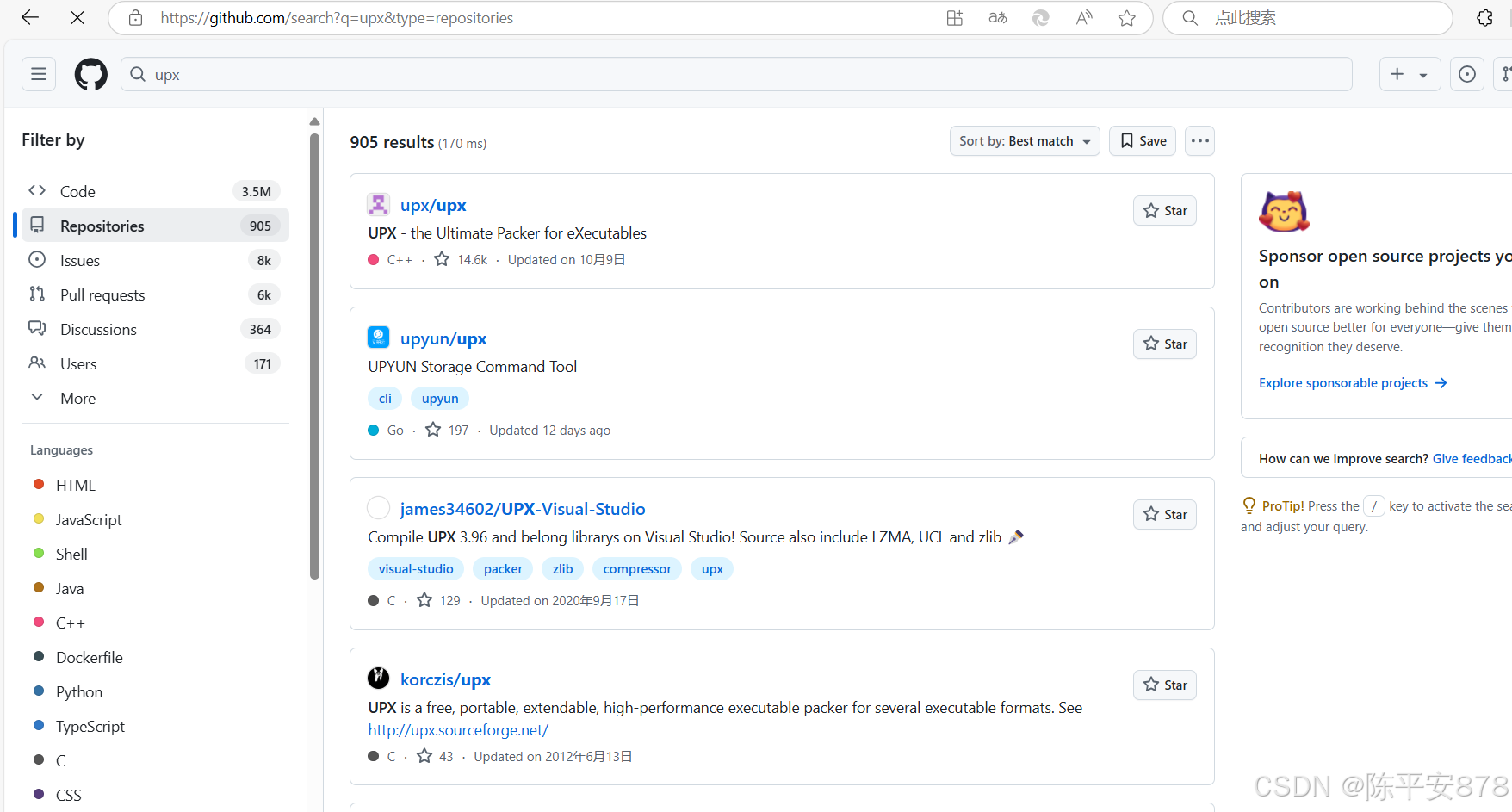
Task: Follow the upx.sourceforge.net link
Action: tap(458, 730)
